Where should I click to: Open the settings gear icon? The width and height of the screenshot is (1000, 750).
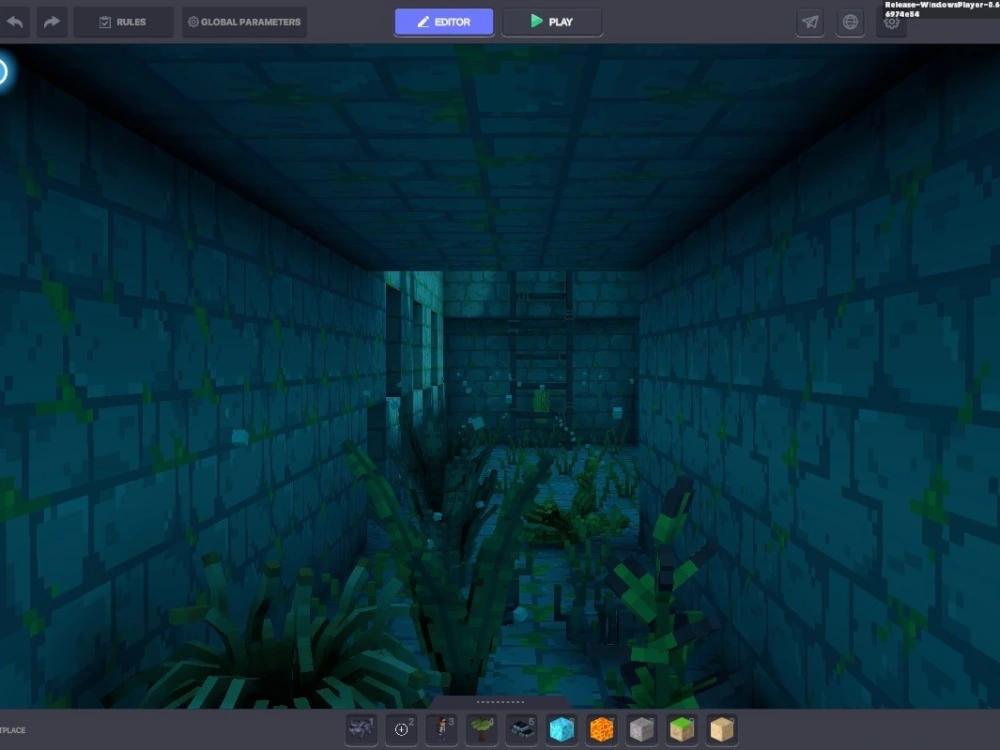pos(891,23)
